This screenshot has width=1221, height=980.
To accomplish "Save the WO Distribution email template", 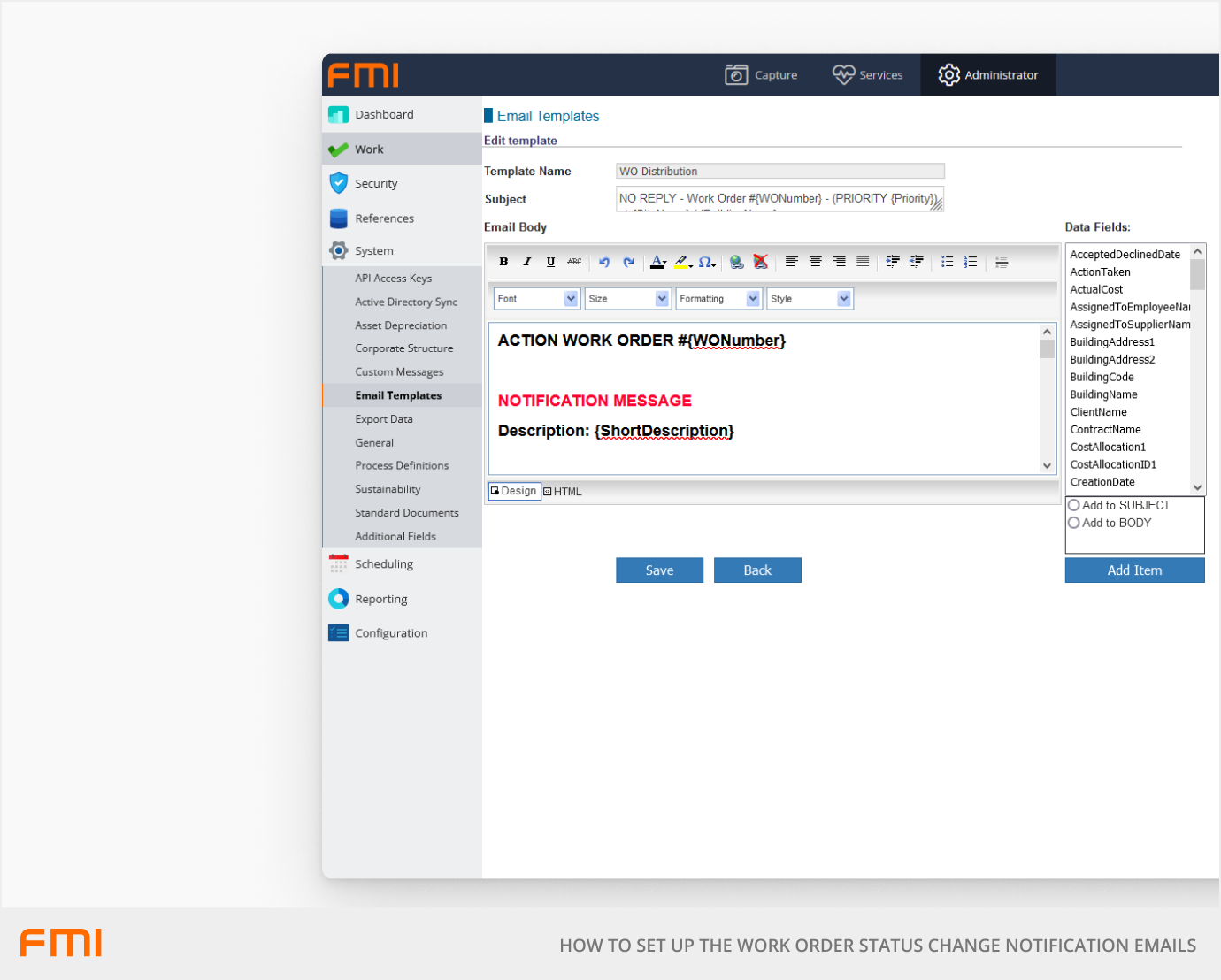I will pyautogui.click(x=659, y=570).
